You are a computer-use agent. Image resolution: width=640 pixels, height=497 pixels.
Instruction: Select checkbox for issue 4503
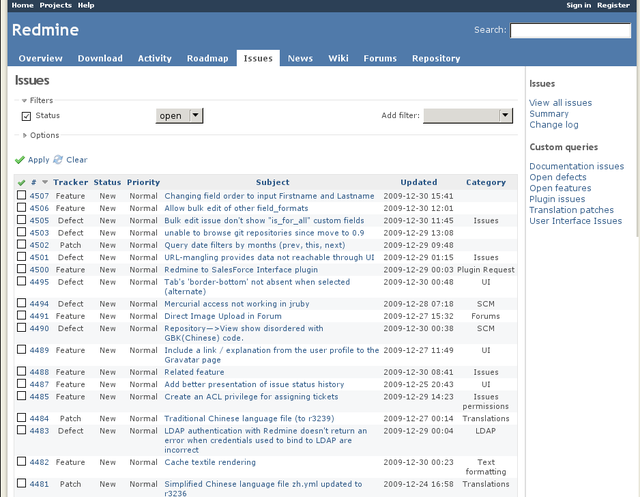[21, 232]
